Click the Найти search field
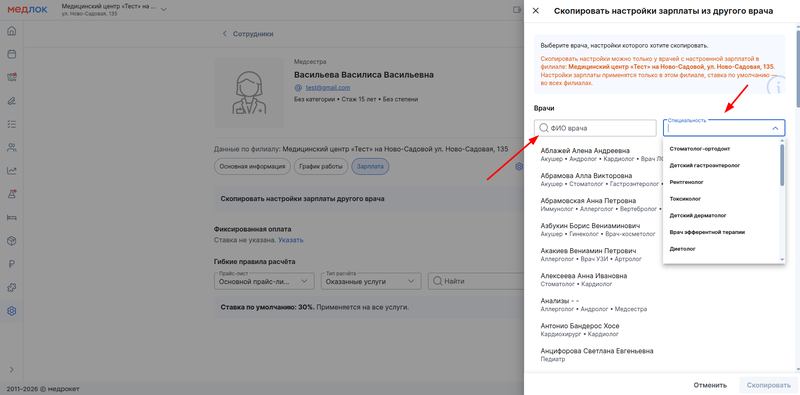 pyautogui.click(x=476, y=281)
